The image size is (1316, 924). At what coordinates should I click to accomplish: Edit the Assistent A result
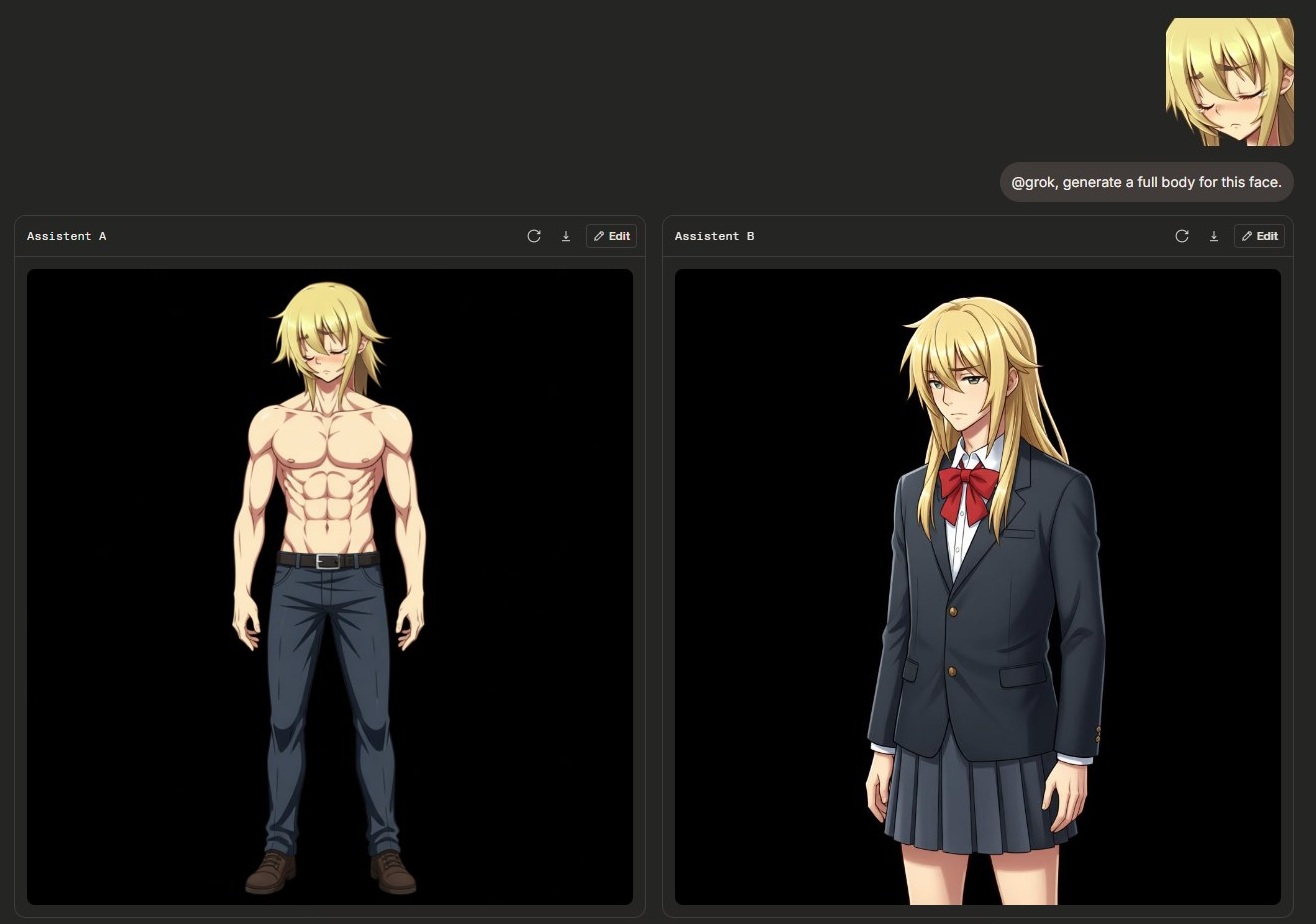tap(611, 236)
